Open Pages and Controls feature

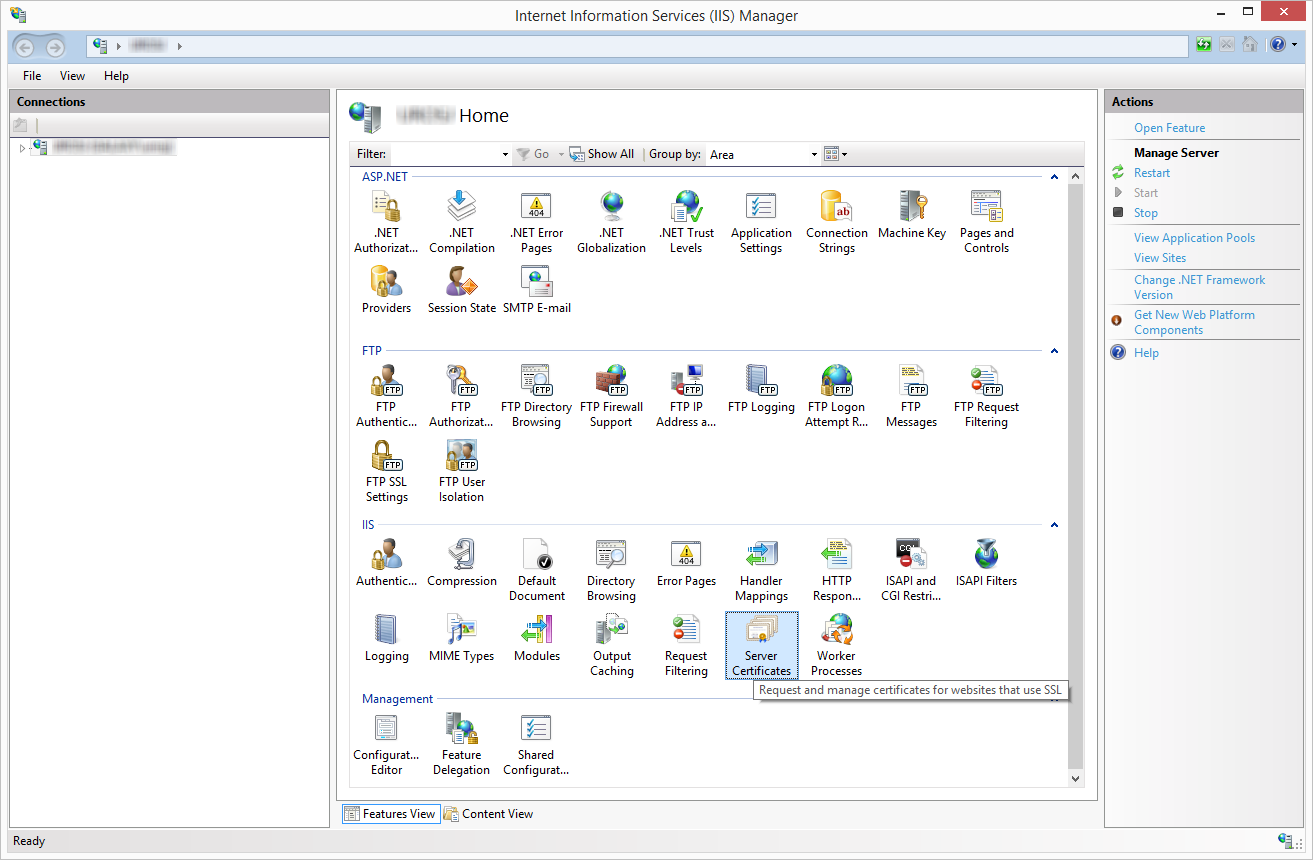pos(986,222)
